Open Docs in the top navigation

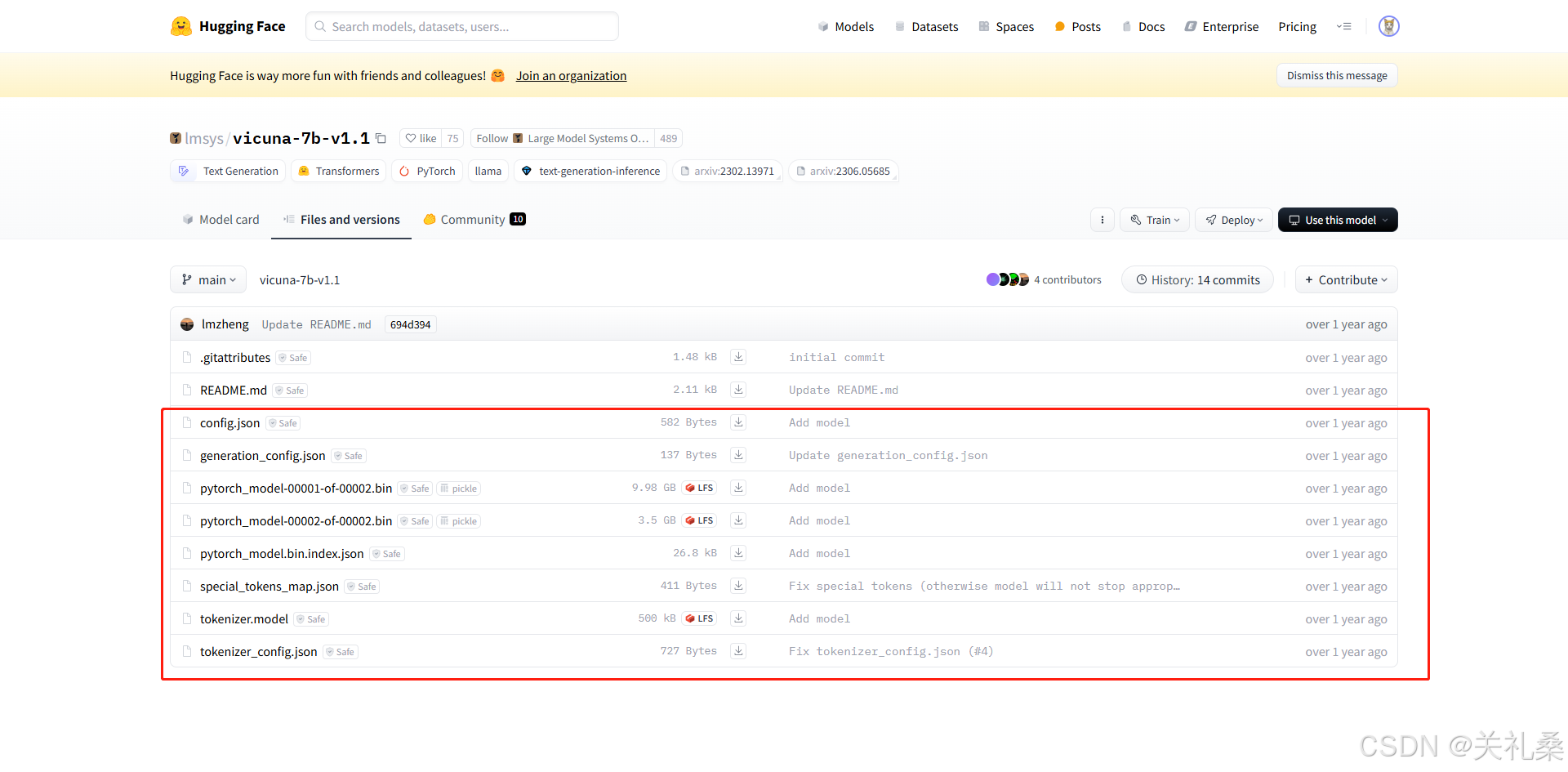(x=1143, y=26)
